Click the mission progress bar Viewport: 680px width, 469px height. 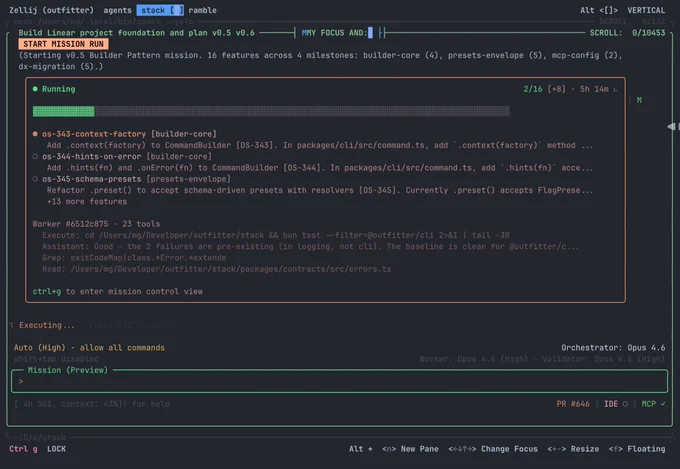(x=271, y=112)
